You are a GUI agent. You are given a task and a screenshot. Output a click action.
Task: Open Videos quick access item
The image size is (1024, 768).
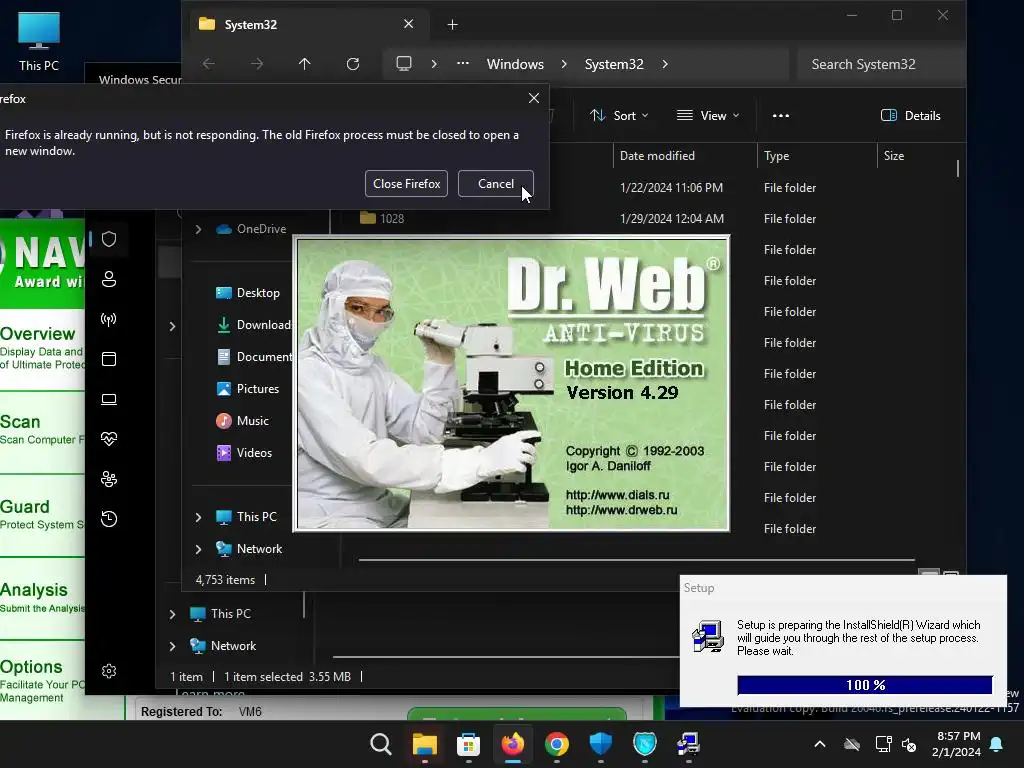(x=244, y=453)
